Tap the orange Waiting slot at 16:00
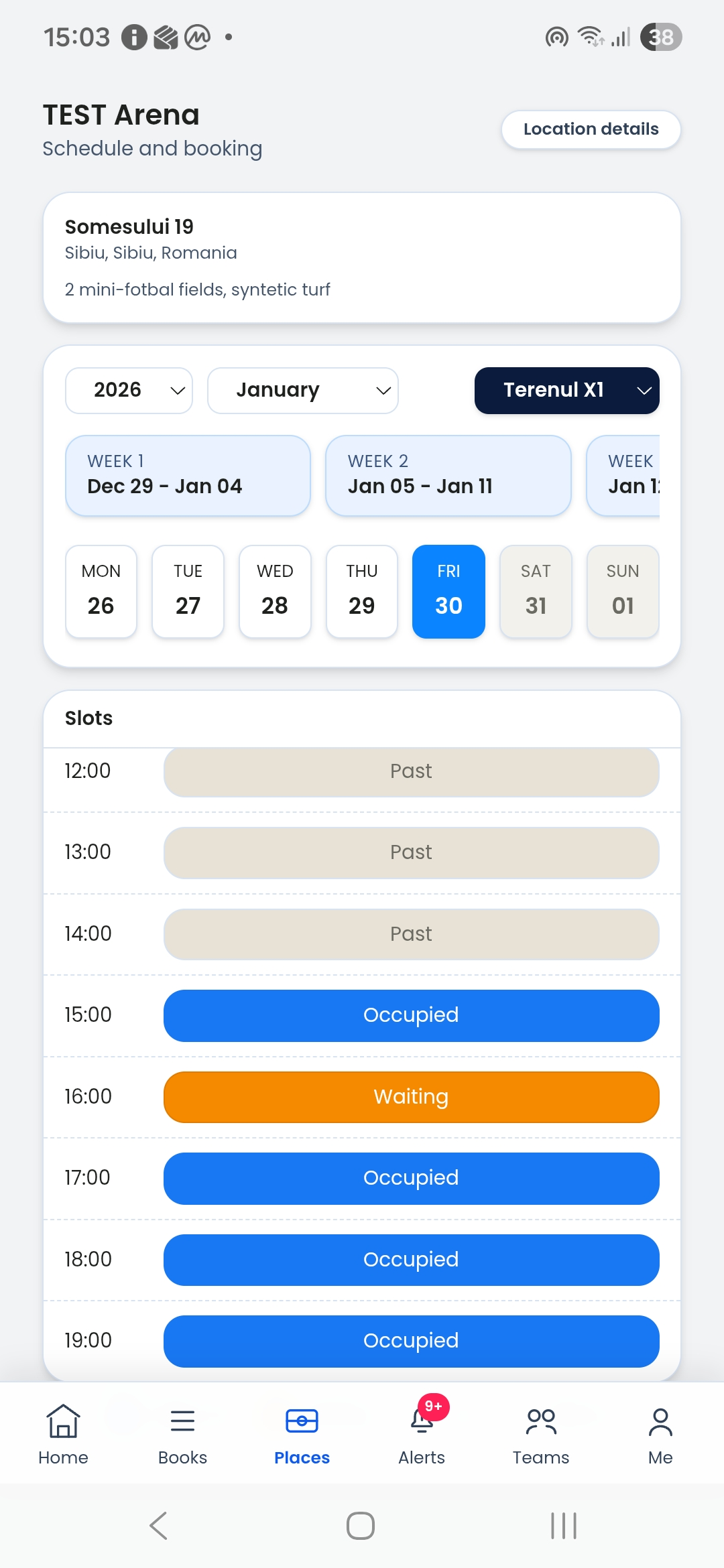This screenshot has width=724, height=1568. (411, 1097)
